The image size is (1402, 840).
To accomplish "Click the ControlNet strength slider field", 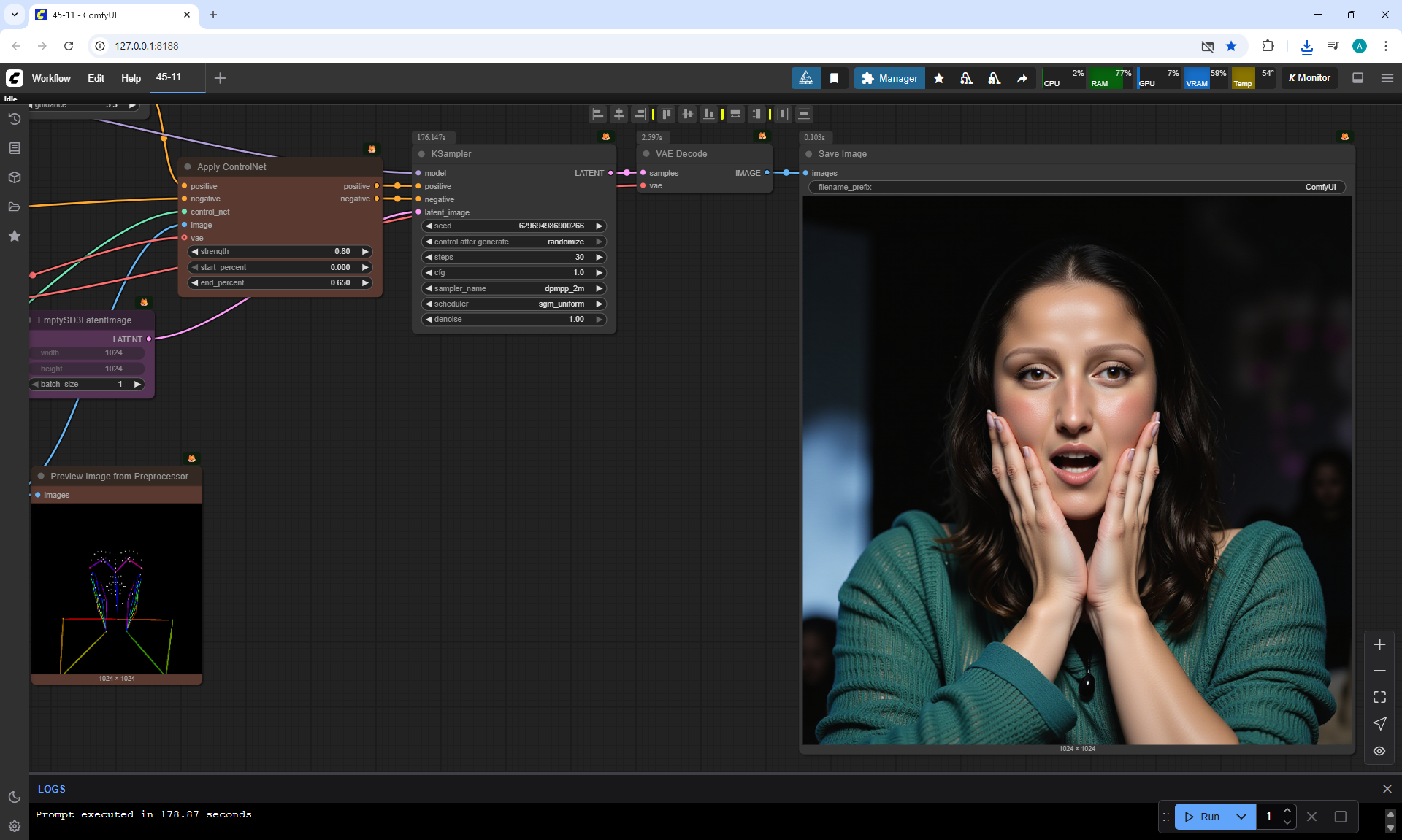I will point(280,251).
